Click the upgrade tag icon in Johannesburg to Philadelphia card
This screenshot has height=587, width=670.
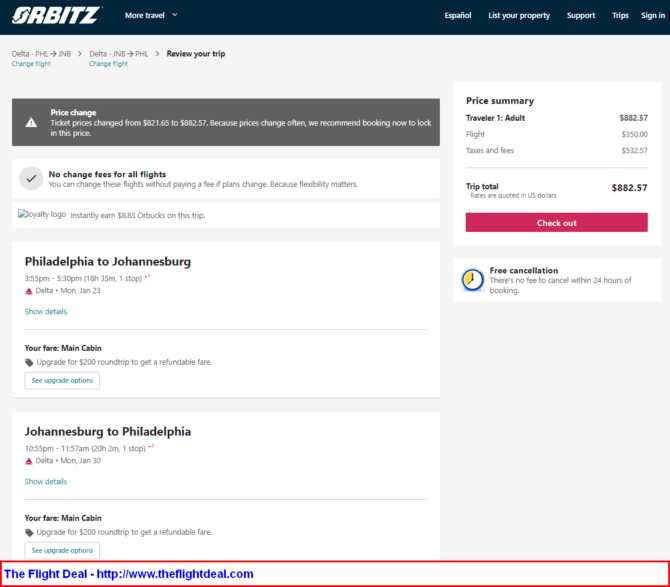point(29,532)
